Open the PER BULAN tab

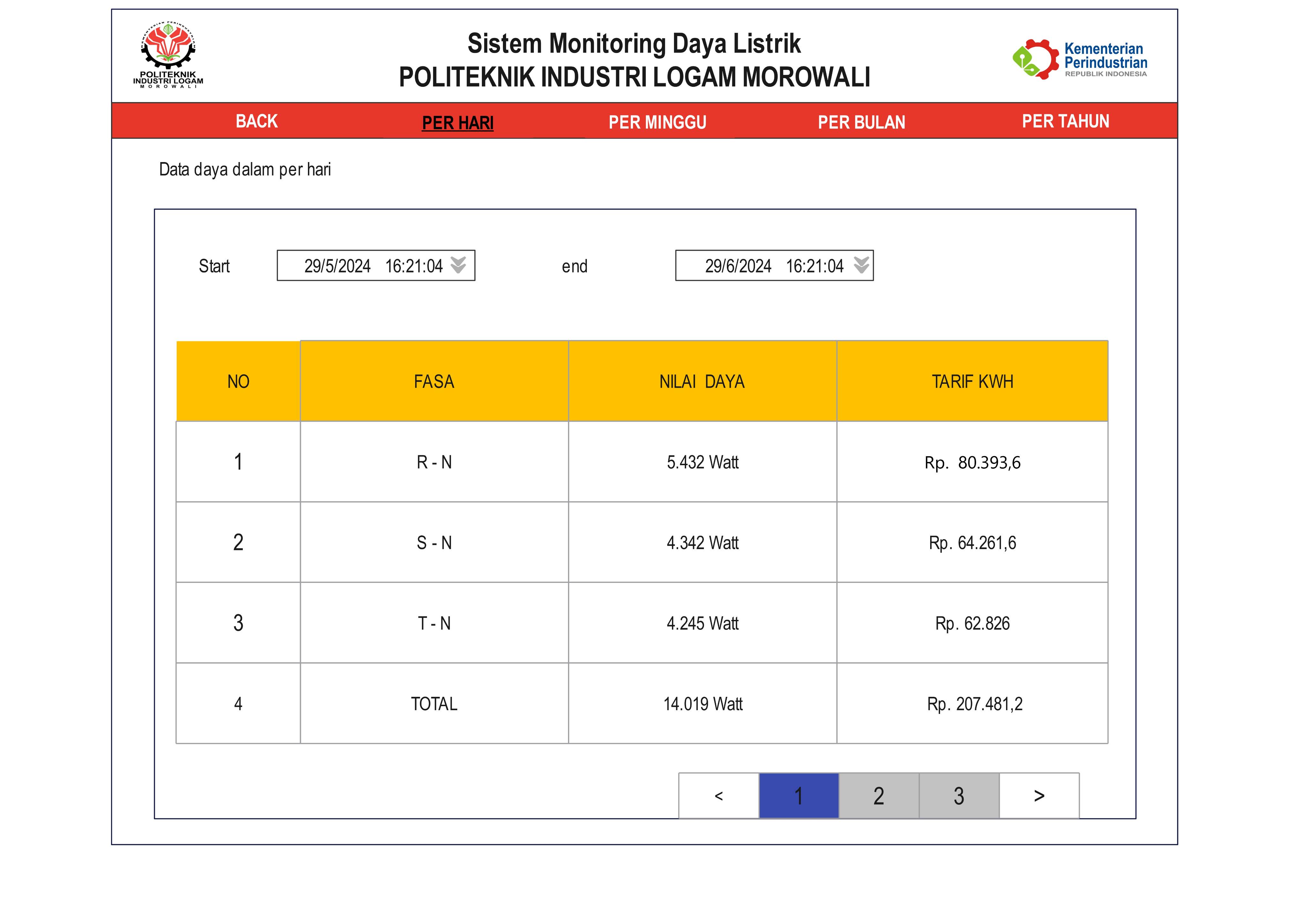[861, 123]
